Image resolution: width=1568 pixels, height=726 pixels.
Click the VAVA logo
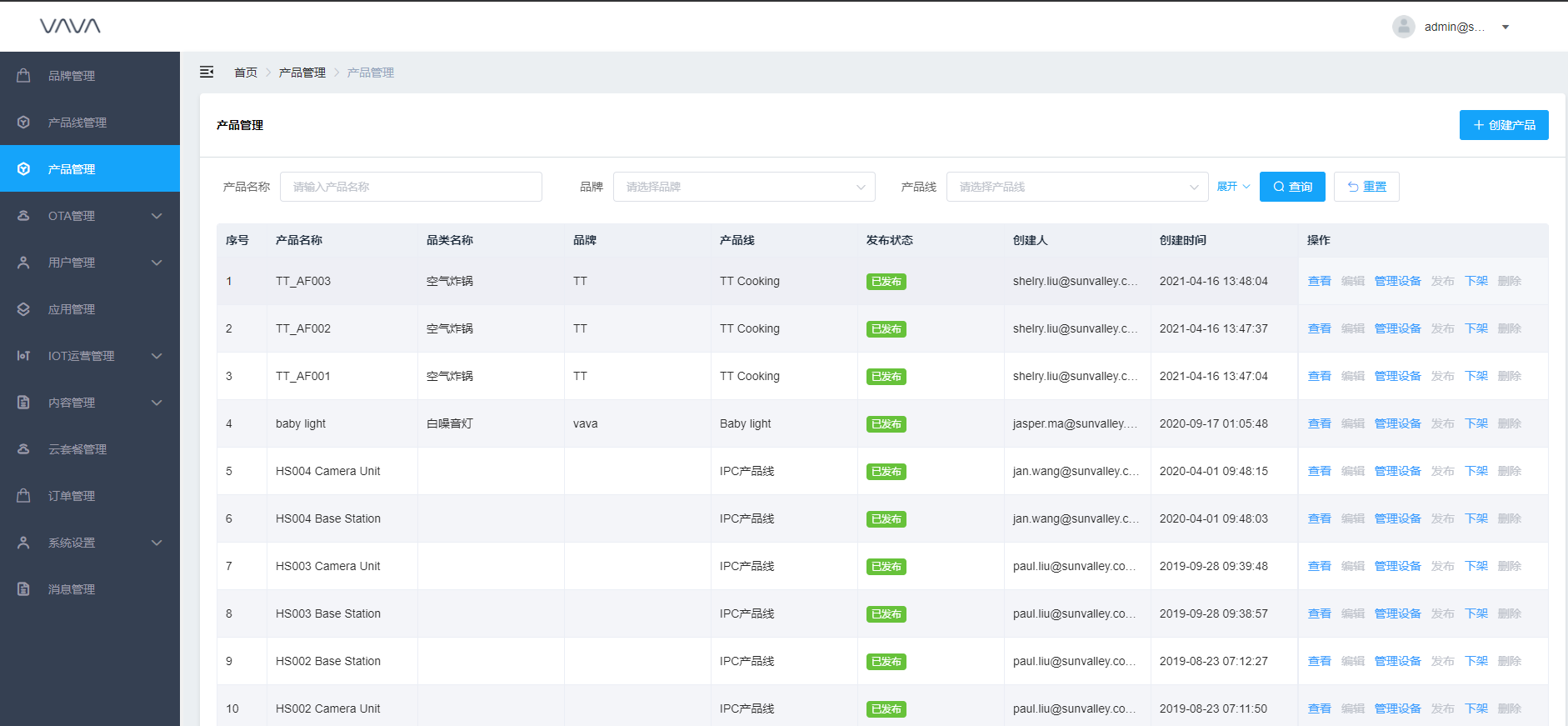[x=70, y=26]
